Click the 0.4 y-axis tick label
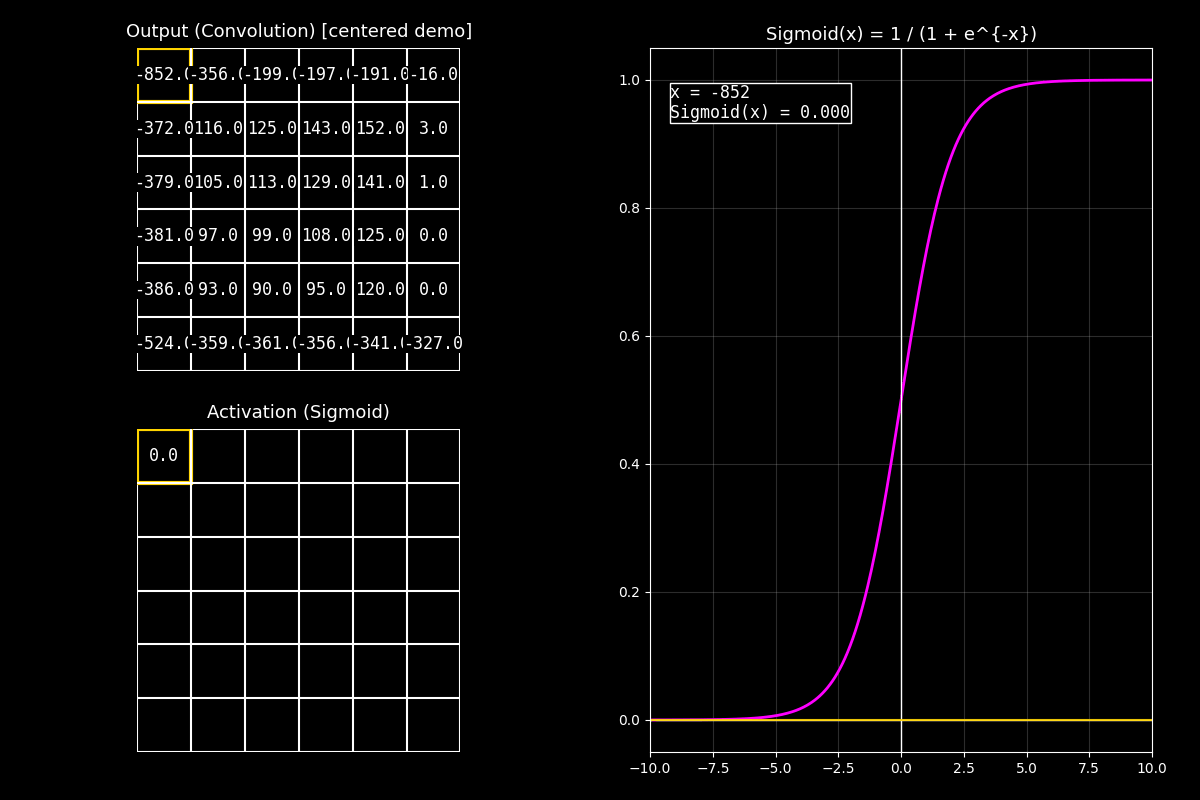The image size is (1200, 800). (629, 464)
